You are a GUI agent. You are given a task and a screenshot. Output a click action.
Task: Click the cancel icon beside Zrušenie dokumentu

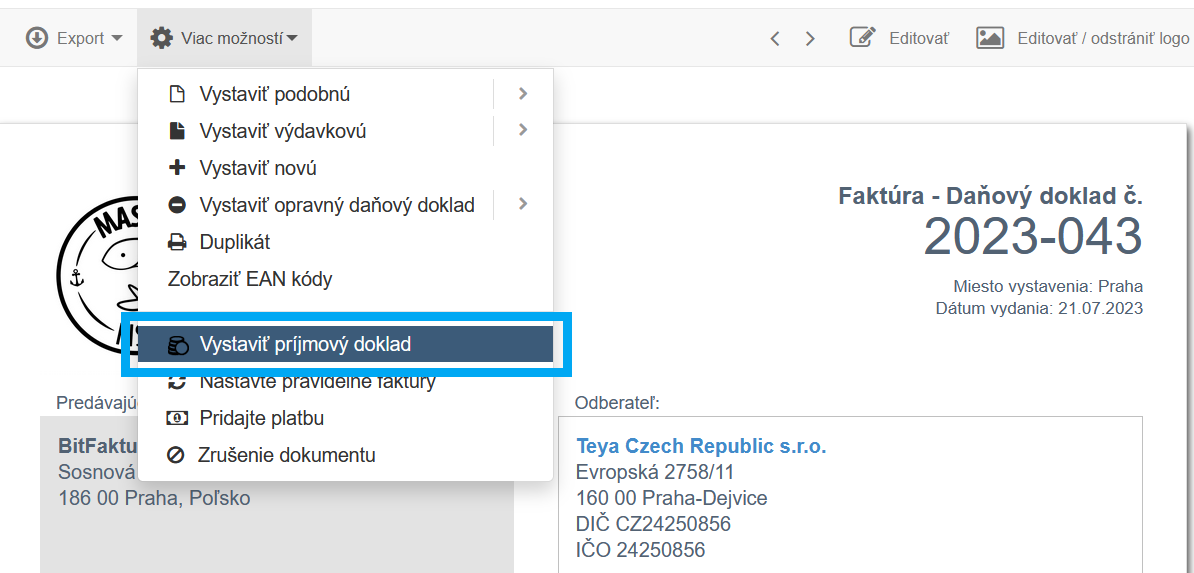pyautogui.click(x=177, y=455)
